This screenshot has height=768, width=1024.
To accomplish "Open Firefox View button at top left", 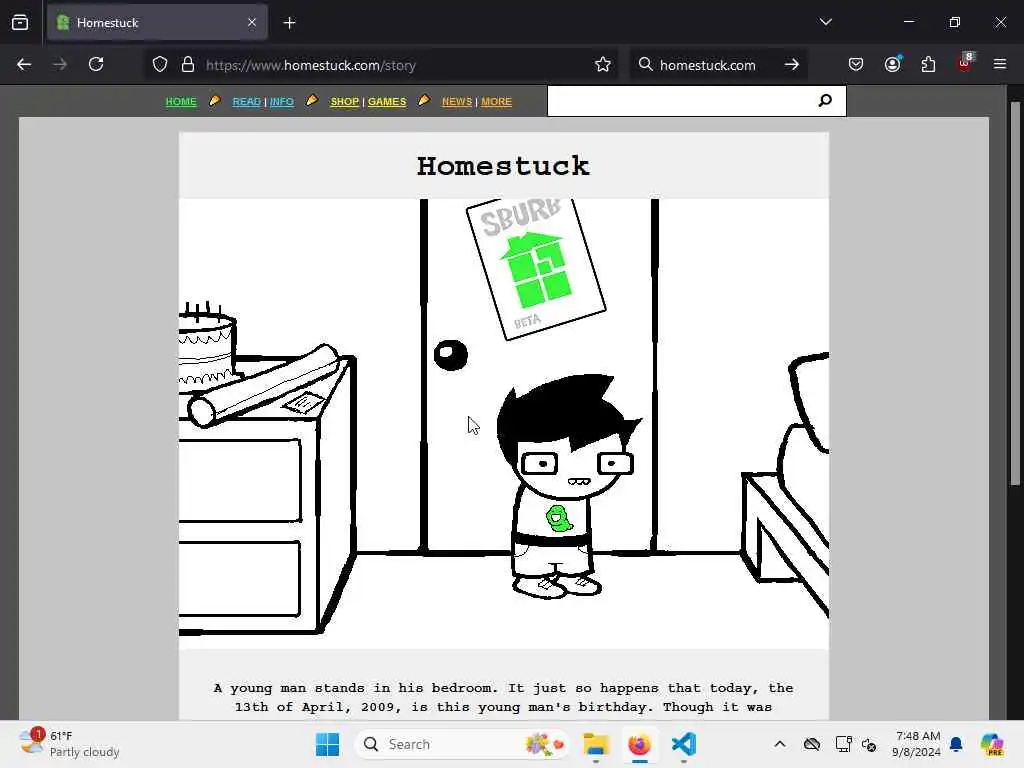I will 20,22.
